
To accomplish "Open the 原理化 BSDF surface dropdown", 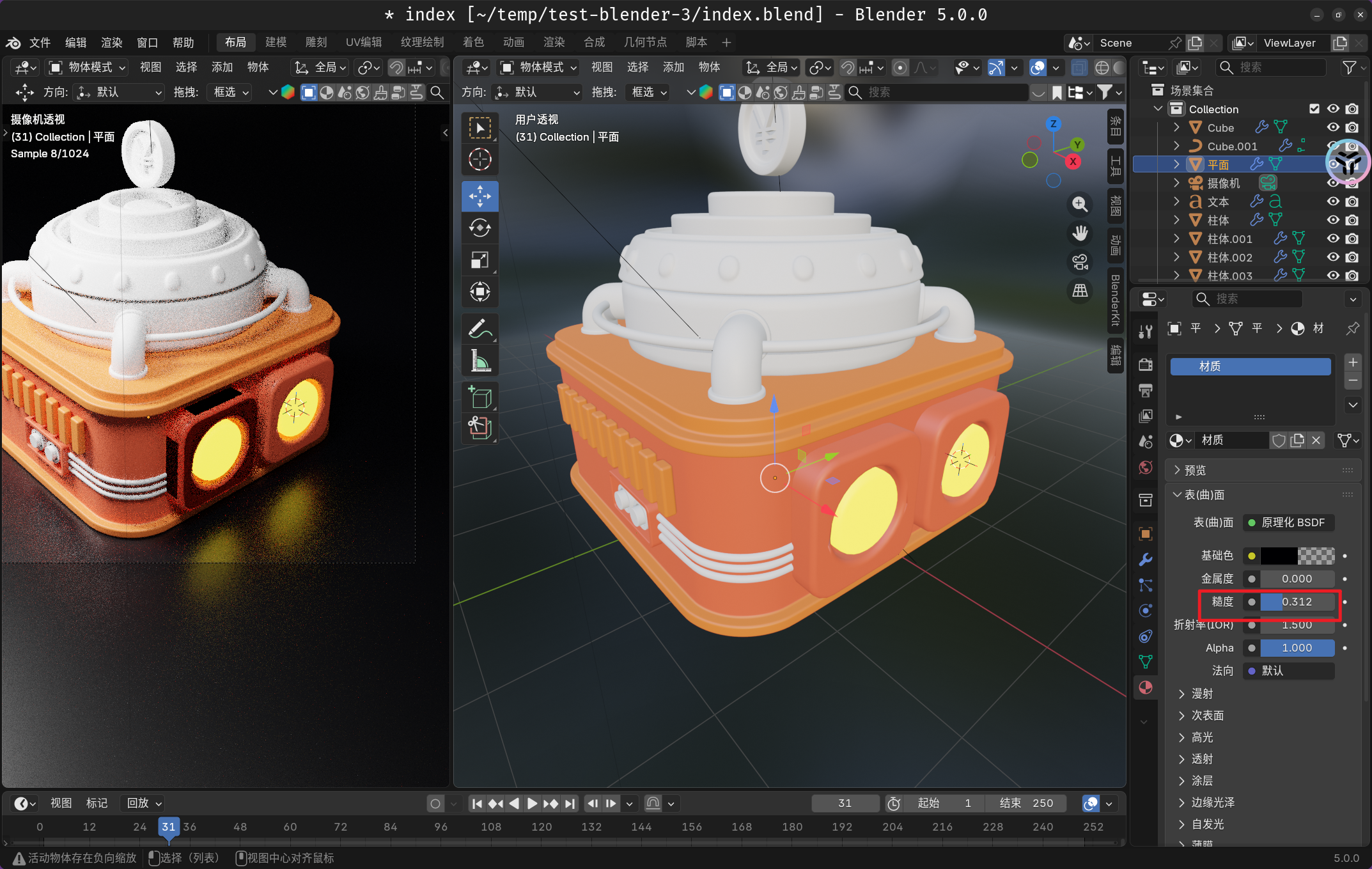I will tap(1290, 522).
